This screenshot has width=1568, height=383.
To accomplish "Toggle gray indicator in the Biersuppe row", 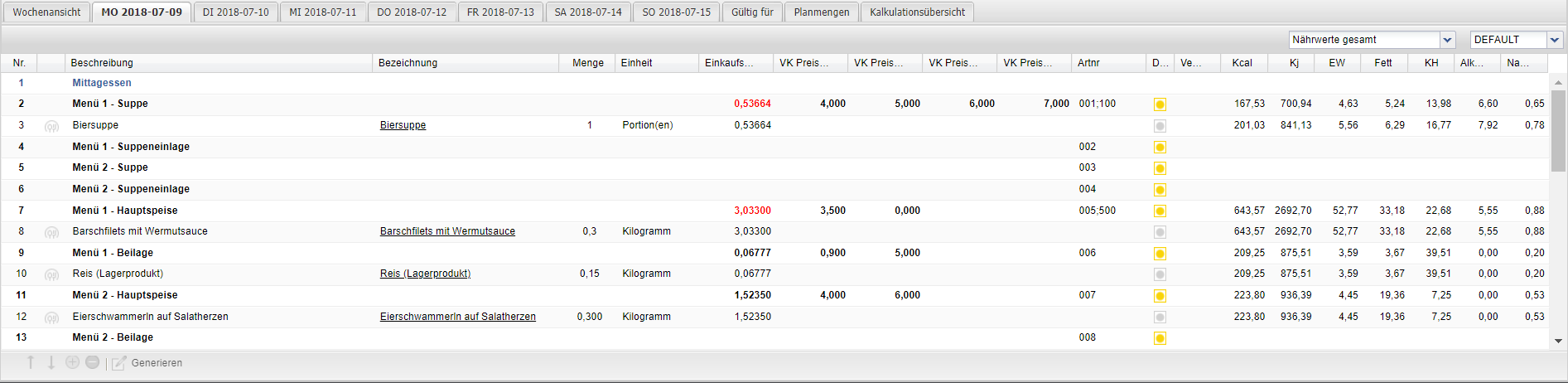I will pyautogui.click(x=1160, y=126).
